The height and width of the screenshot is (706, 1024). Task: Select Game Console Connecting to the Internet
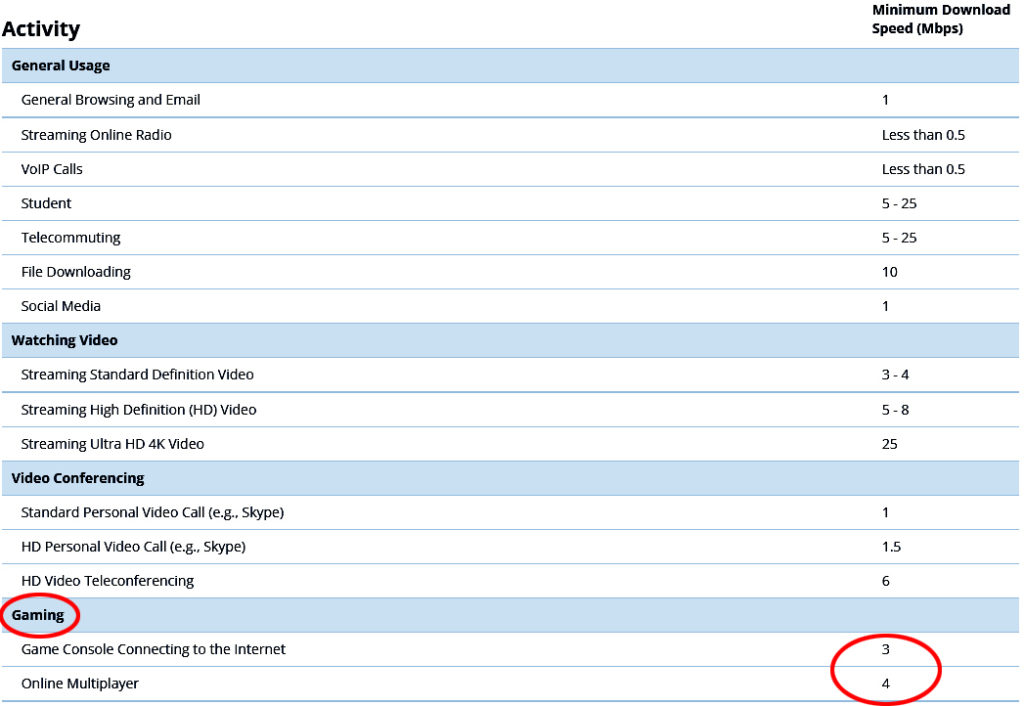pyautogui.click(x=154, y=650)
